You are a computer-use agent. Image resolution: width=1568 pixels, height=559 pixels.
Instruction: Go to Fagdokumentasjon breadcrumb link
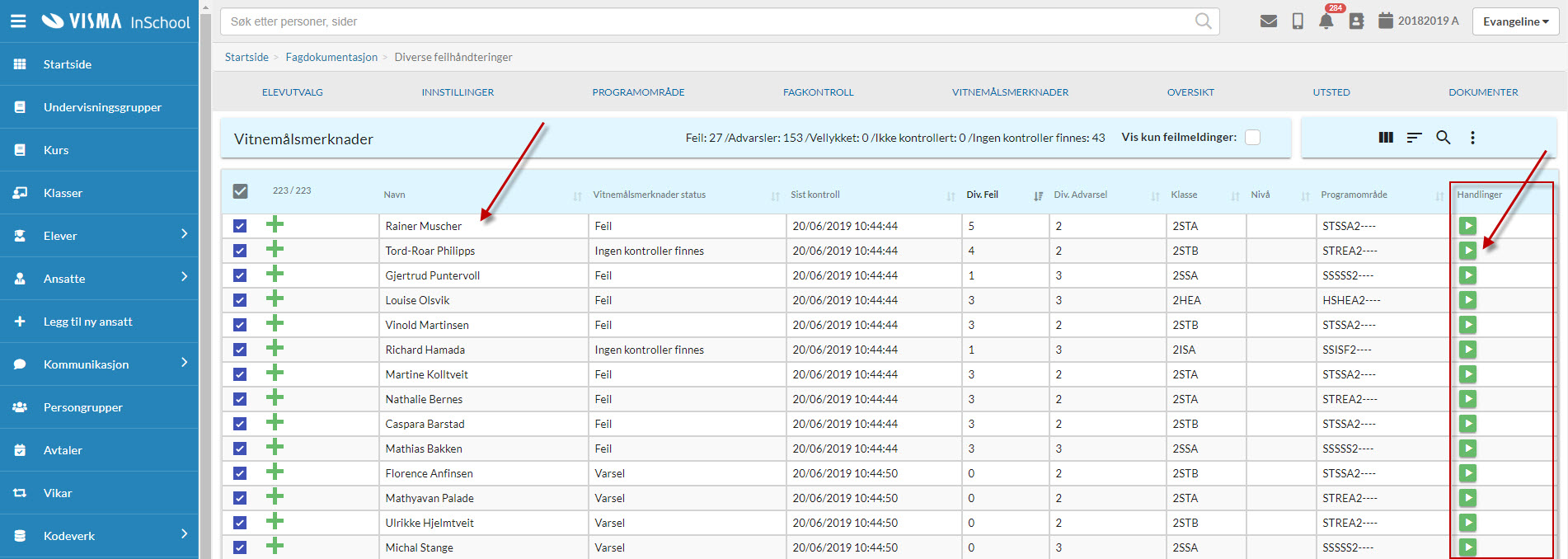[x=331, y=57]
